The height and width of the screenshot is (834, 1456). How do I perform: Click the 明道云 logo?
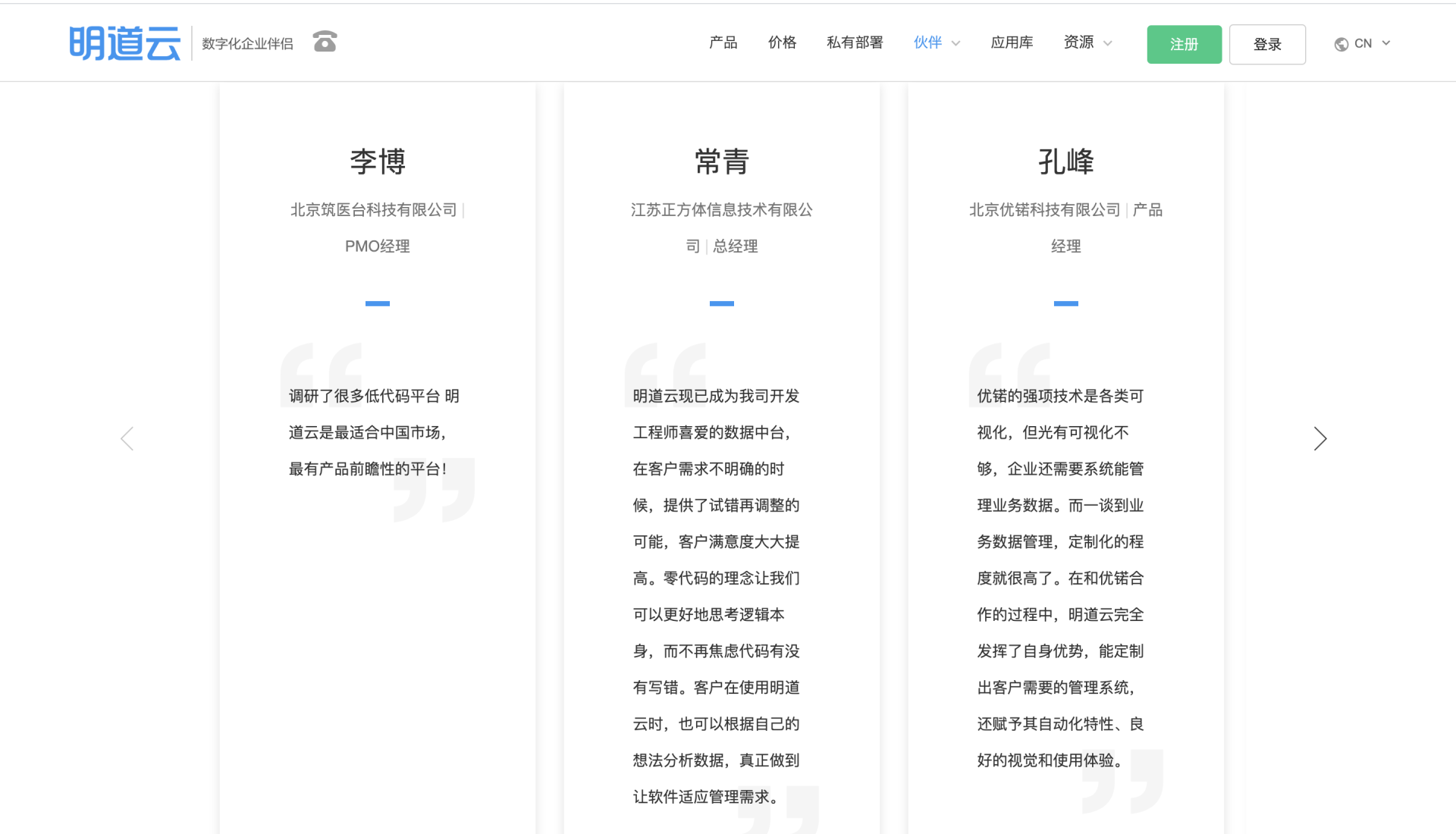click(x=125, y=43)
